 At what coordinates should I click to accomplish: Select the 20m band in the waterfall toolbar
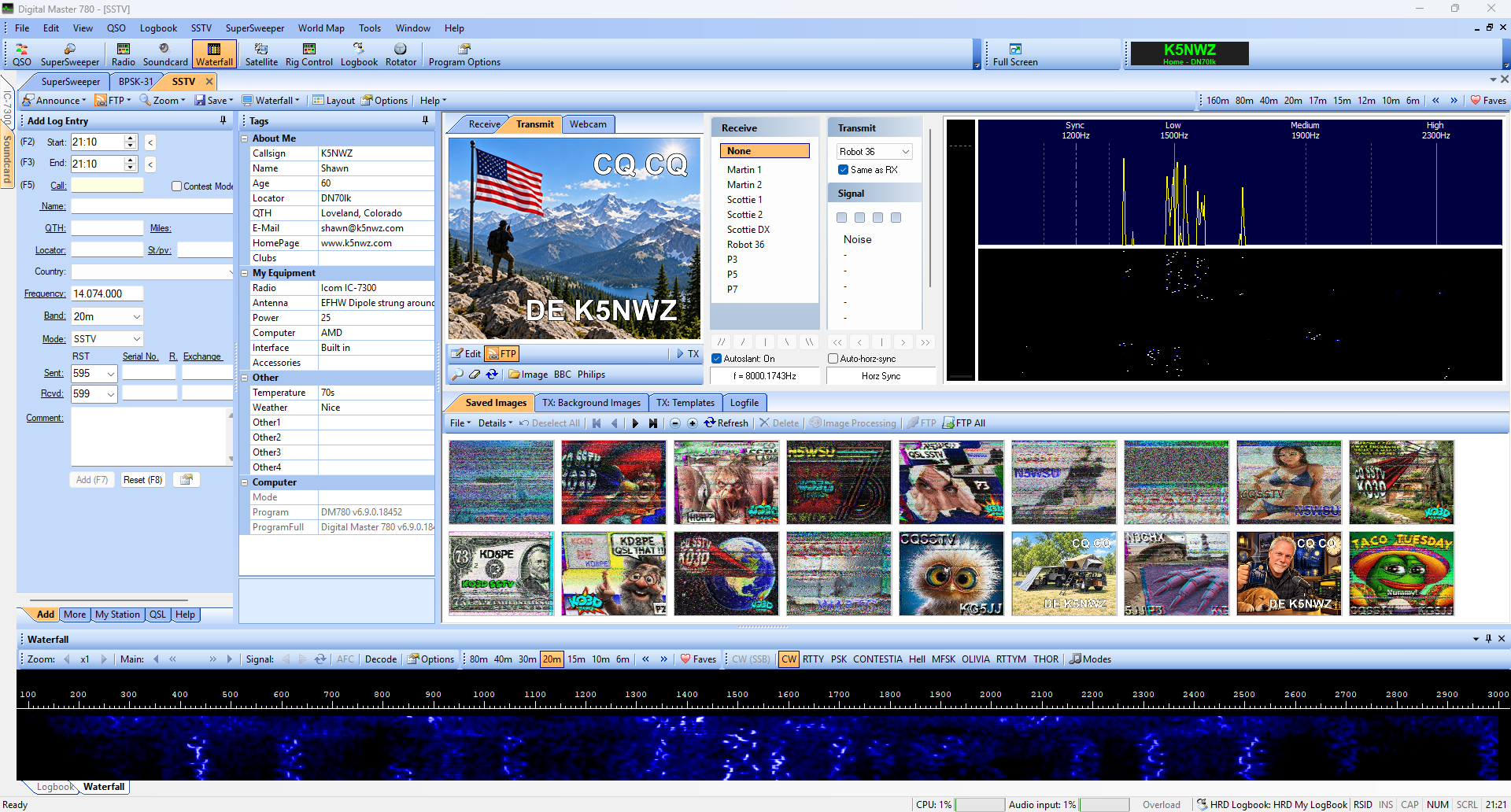[x=552, y=659]
